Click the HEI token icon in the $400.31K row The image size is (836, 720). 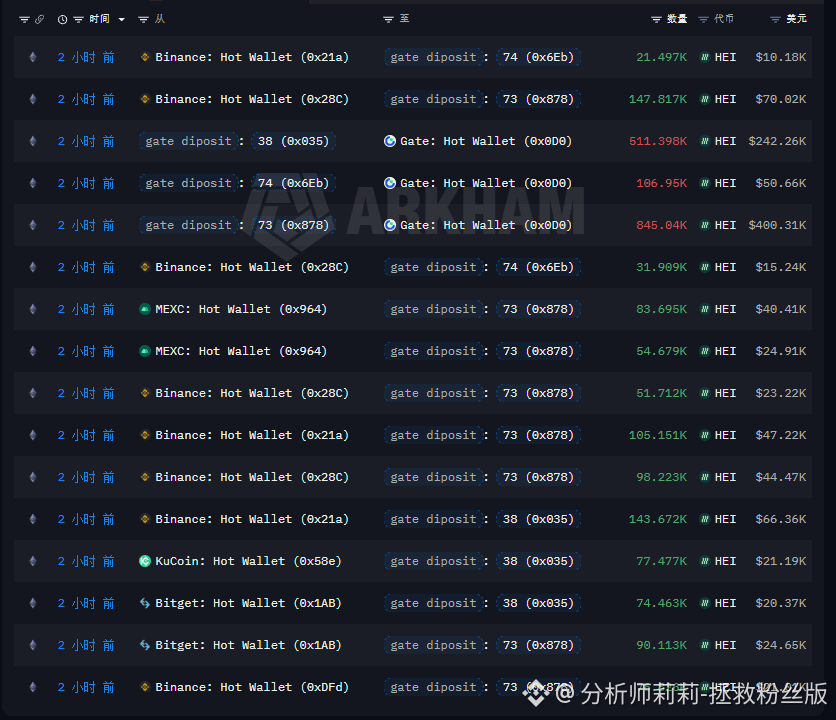pos(705,225)
